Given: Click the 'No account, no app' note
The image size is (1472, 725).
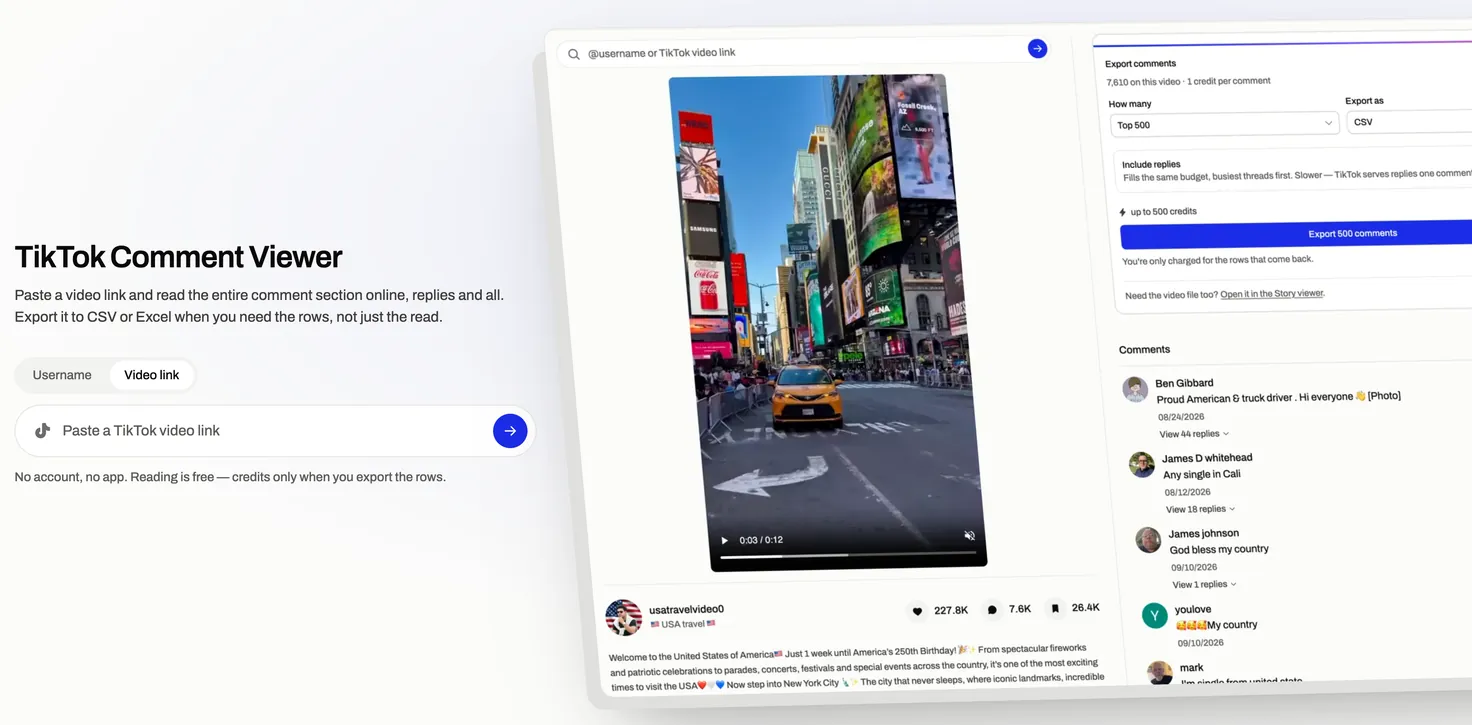Looking at the screenshot, I should click(230, 477).
